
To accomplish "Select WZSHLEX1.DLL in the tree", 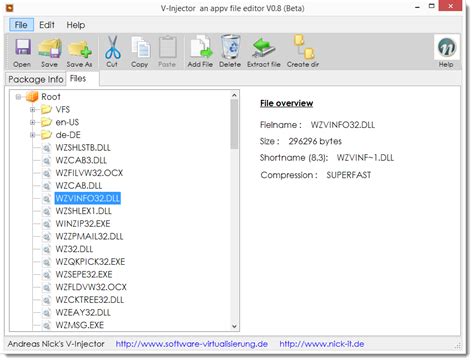I will tap(84, 211).
